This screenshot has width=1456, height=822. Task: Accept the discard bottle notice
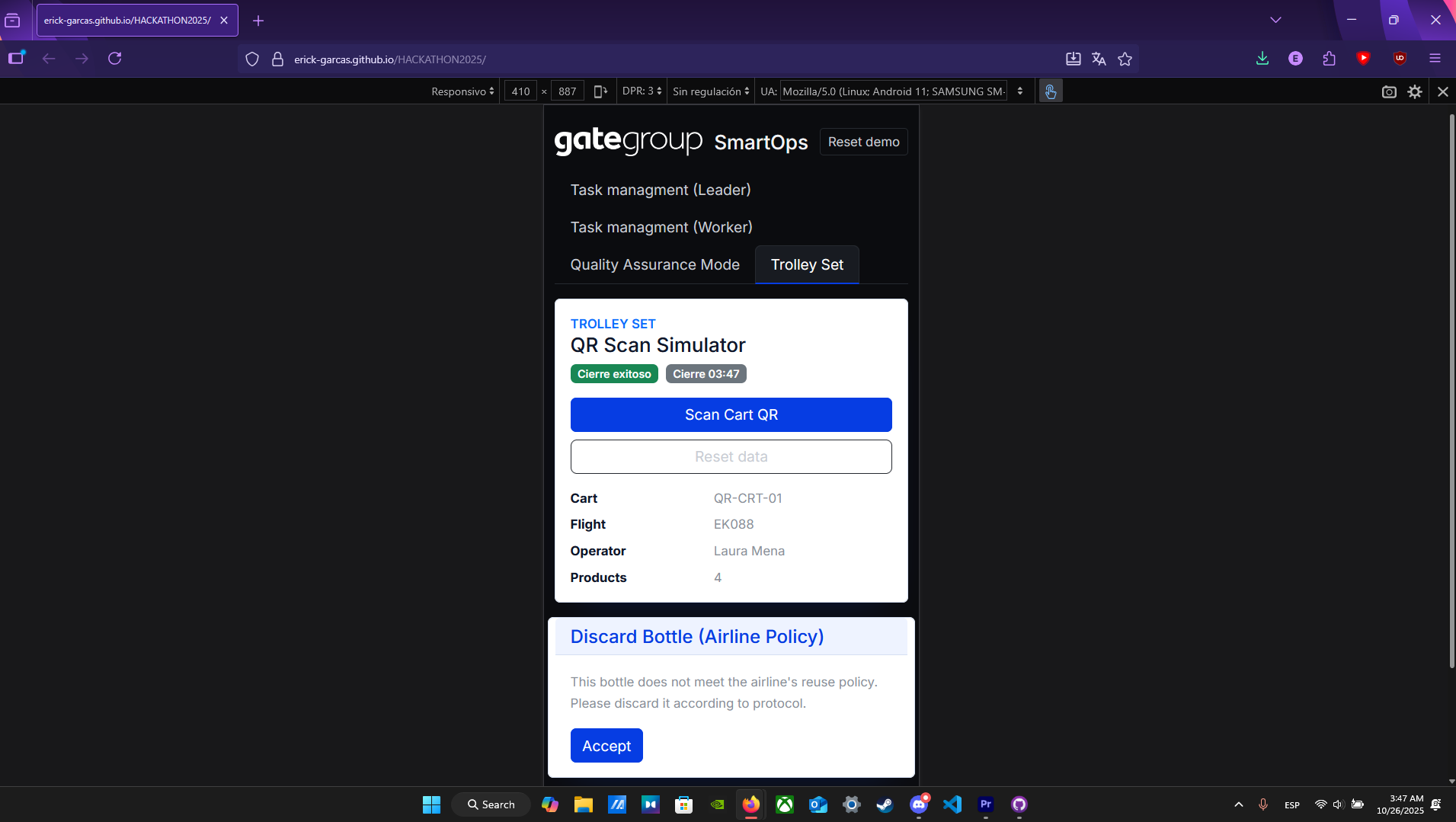point(606,745)
